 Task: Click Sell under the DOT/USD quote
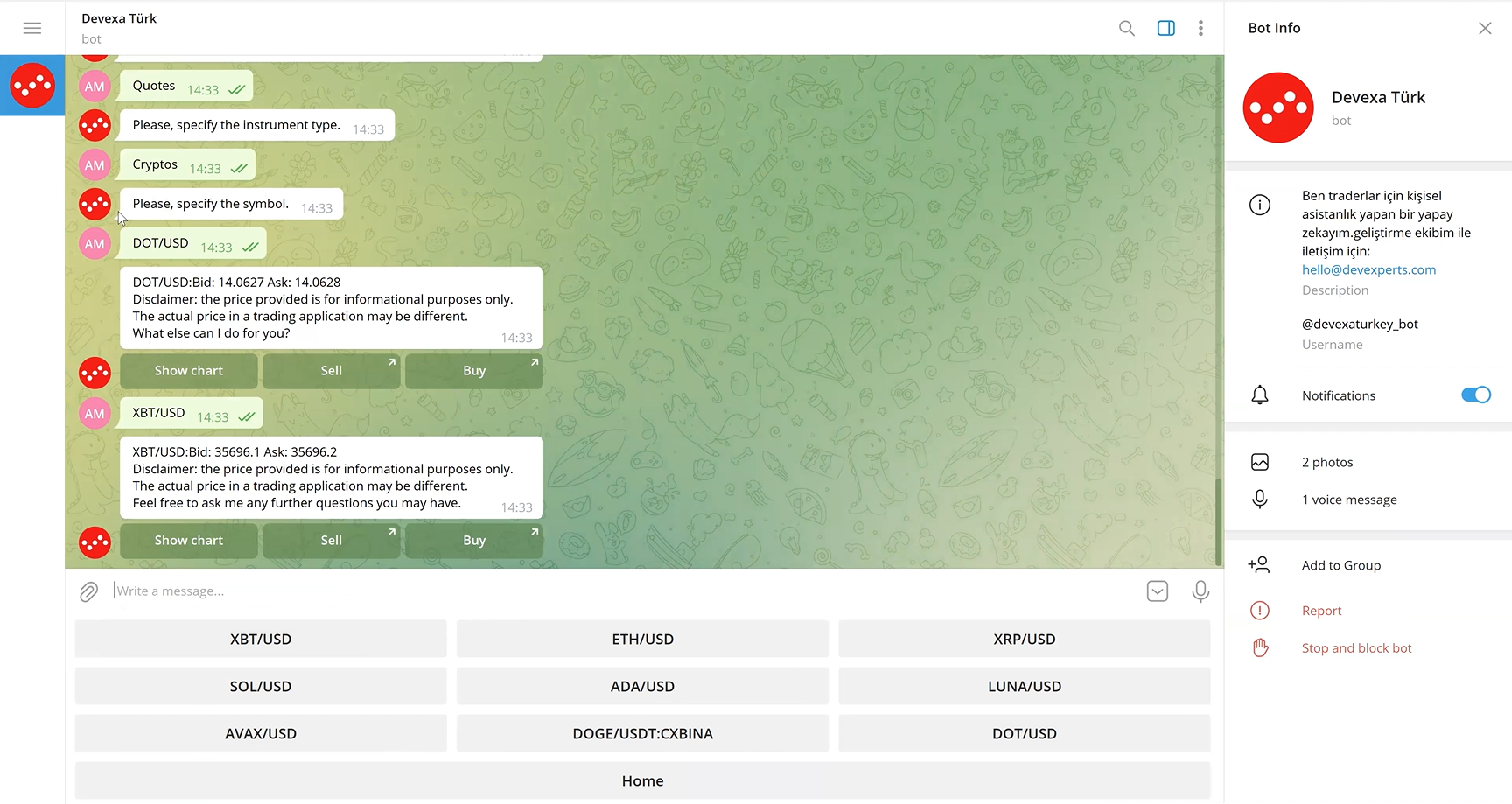pos(332,371)
